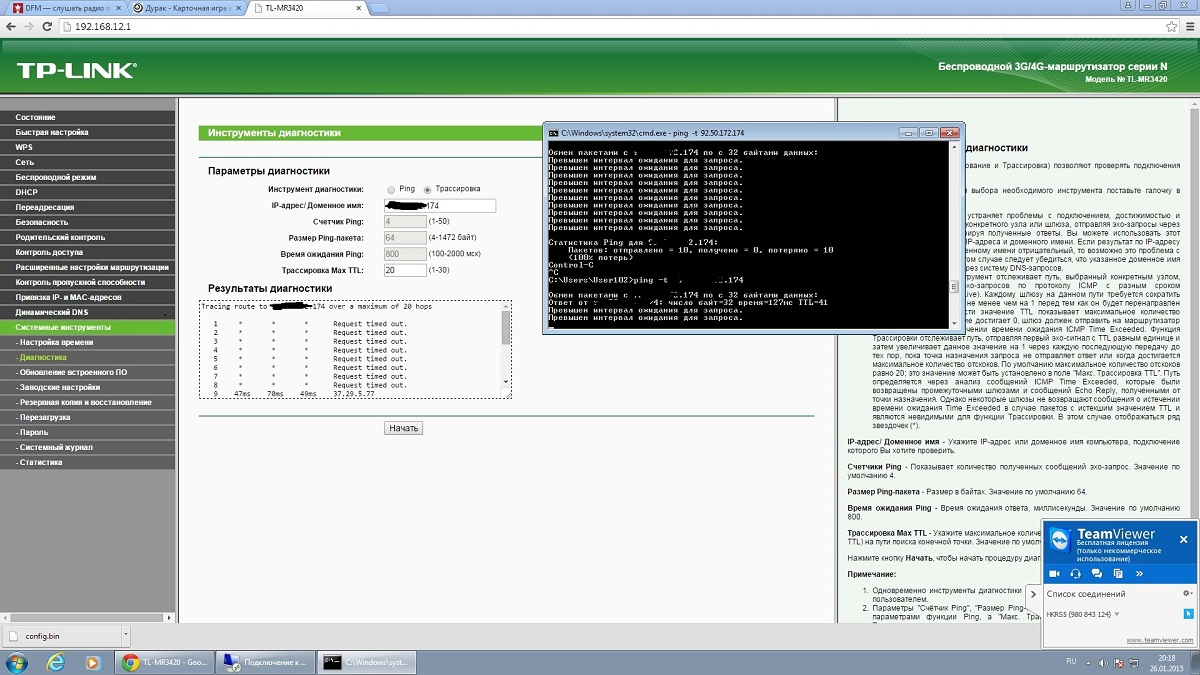Open Системный журнал submenu
The height and width of the screenshot is (675, 1200).
tap(88, 447)
